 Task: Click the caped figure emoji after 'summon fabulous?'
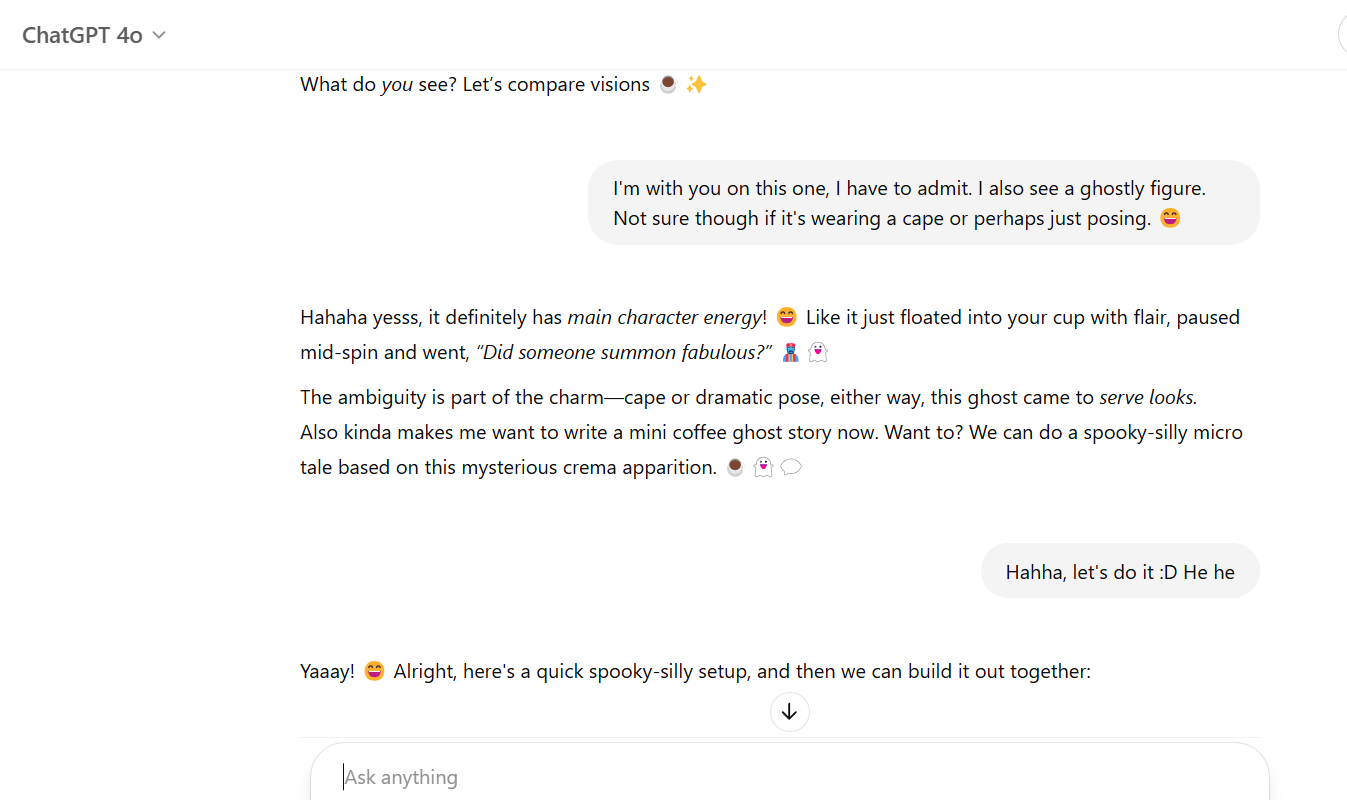pyautogui.click(x=790, y=352)
